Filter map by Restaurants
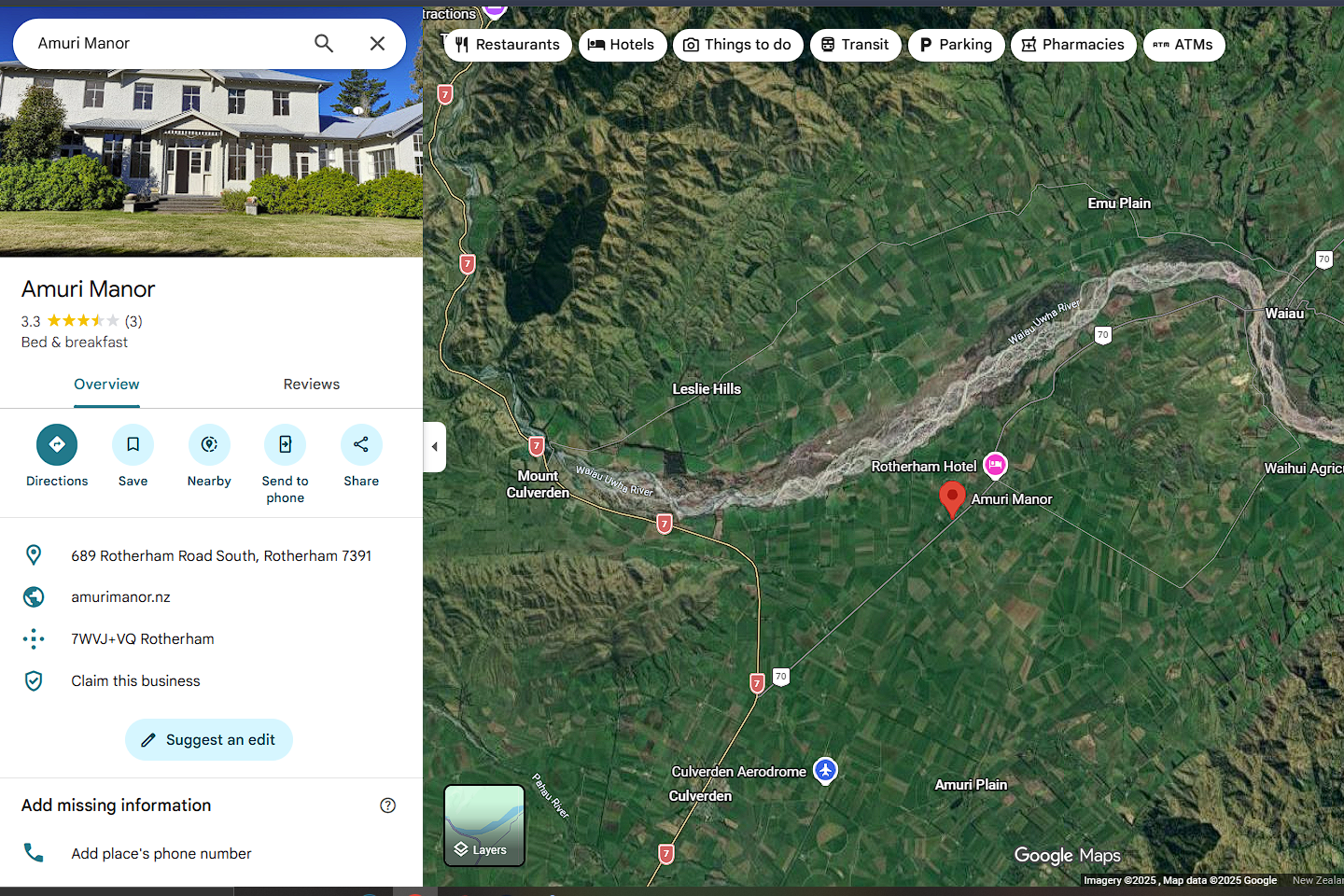Viewport: 1344px width, 896px height. (x=508, y=45)
